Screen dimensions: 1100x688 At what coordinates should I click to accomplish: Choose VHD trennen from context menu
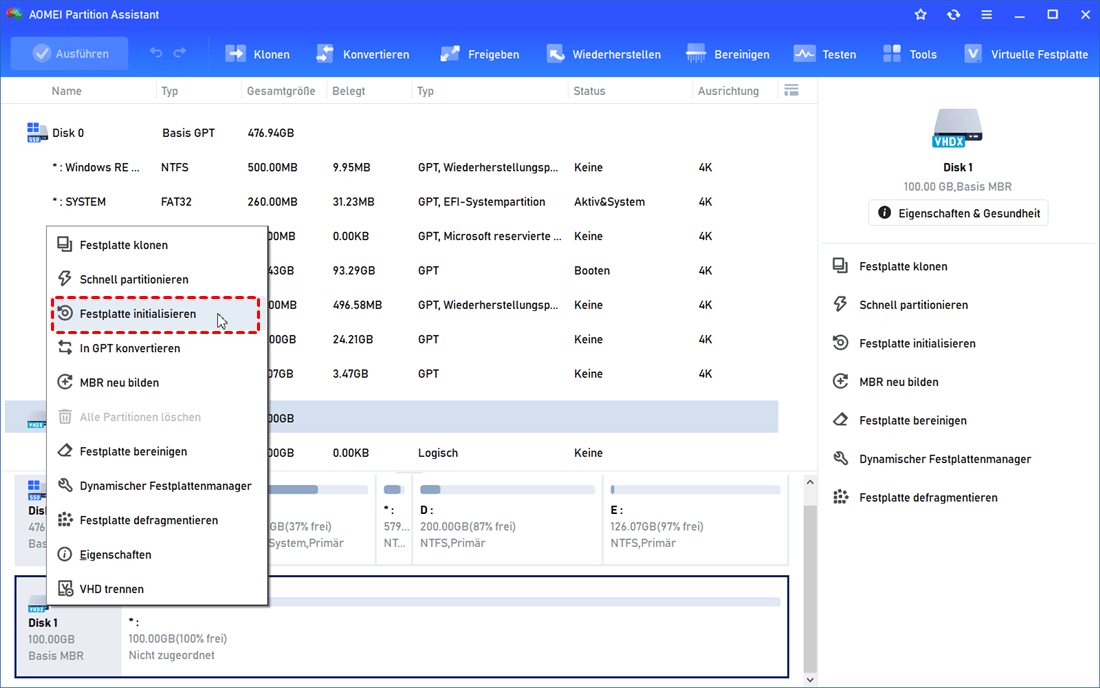coord(112,589)
